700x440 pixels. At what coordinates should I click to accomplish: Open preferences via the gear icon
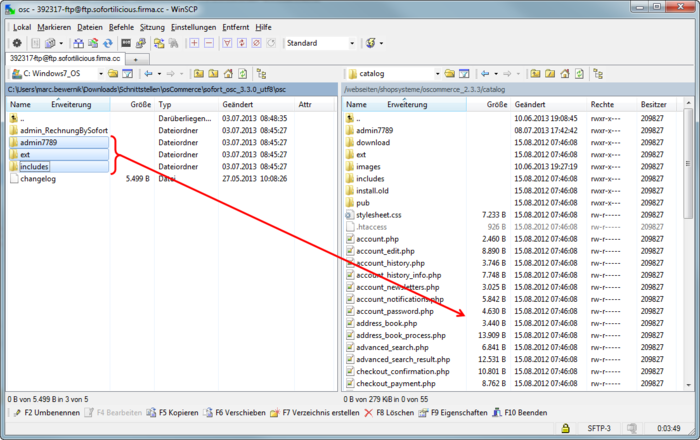(x=17, y=43)
